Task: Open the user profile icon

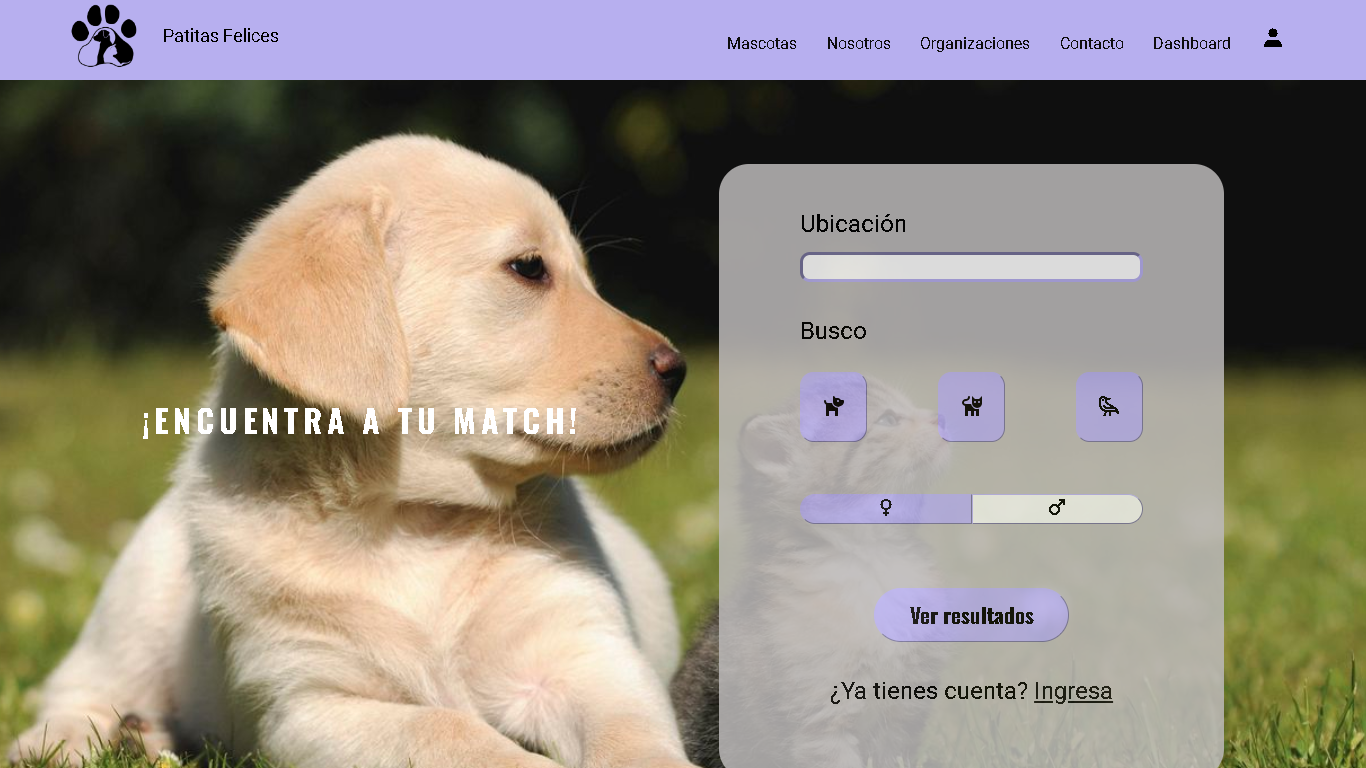Action: coord(1272,39)
